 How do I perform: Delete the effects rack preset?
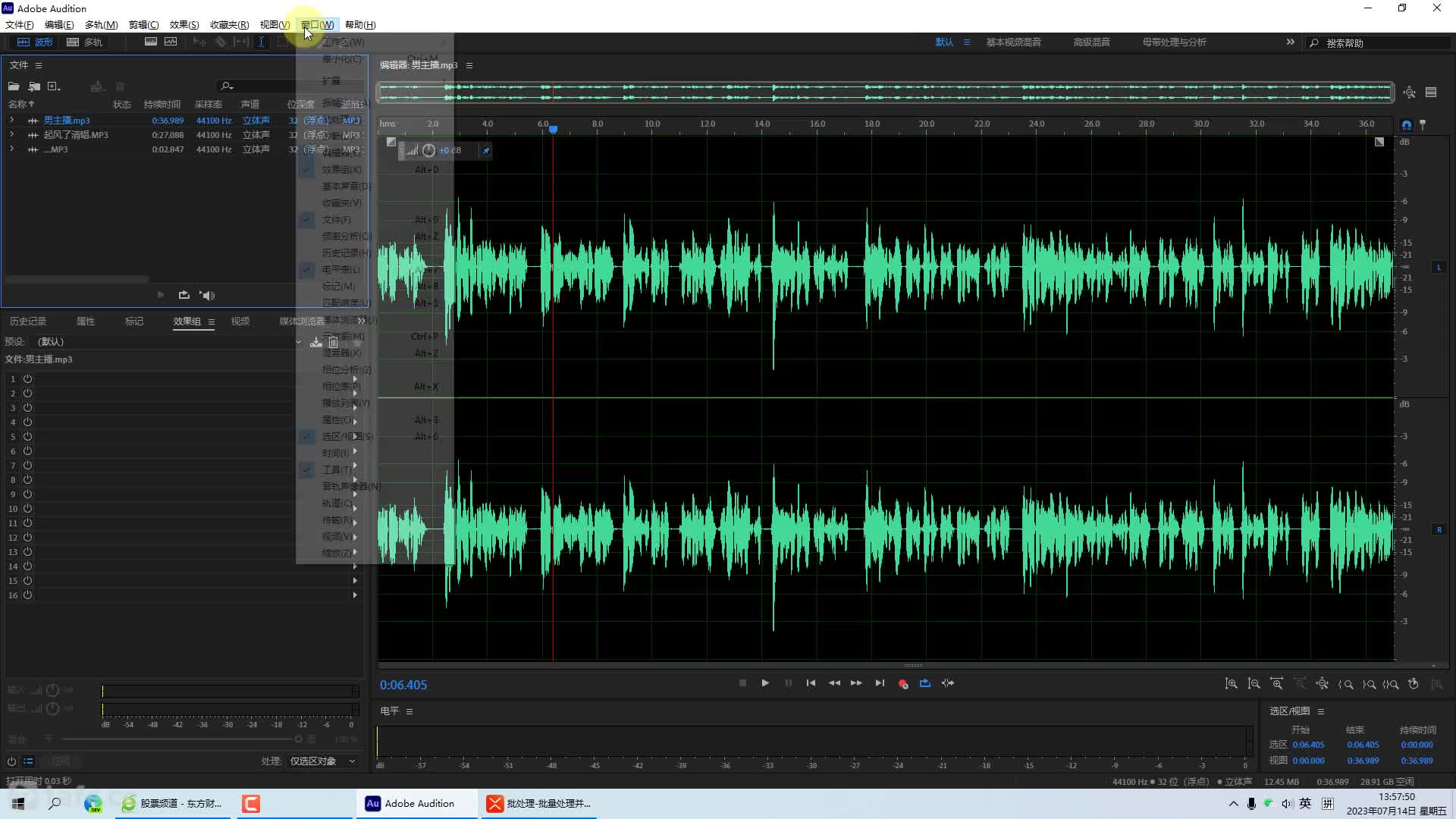[333, 342]
